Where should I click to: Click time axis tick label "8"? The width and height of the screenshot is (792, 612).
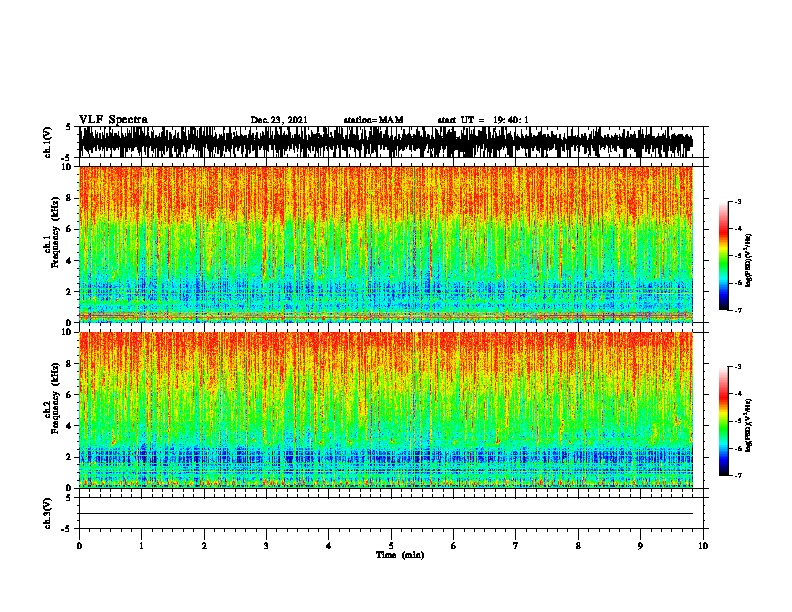pyautogui.click(x=578, y=545)
